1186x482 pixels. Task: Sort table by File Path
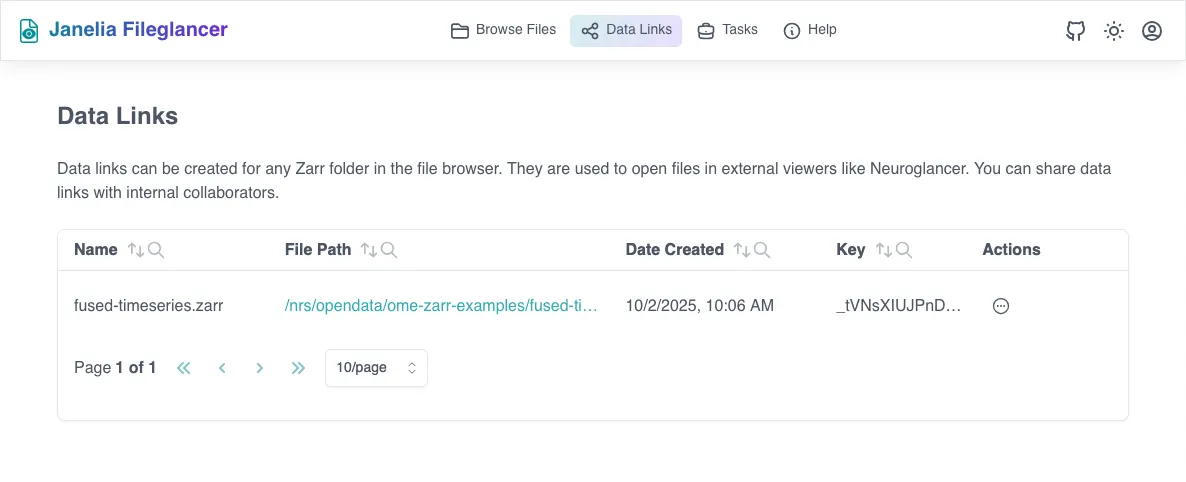tap(369, 250)
